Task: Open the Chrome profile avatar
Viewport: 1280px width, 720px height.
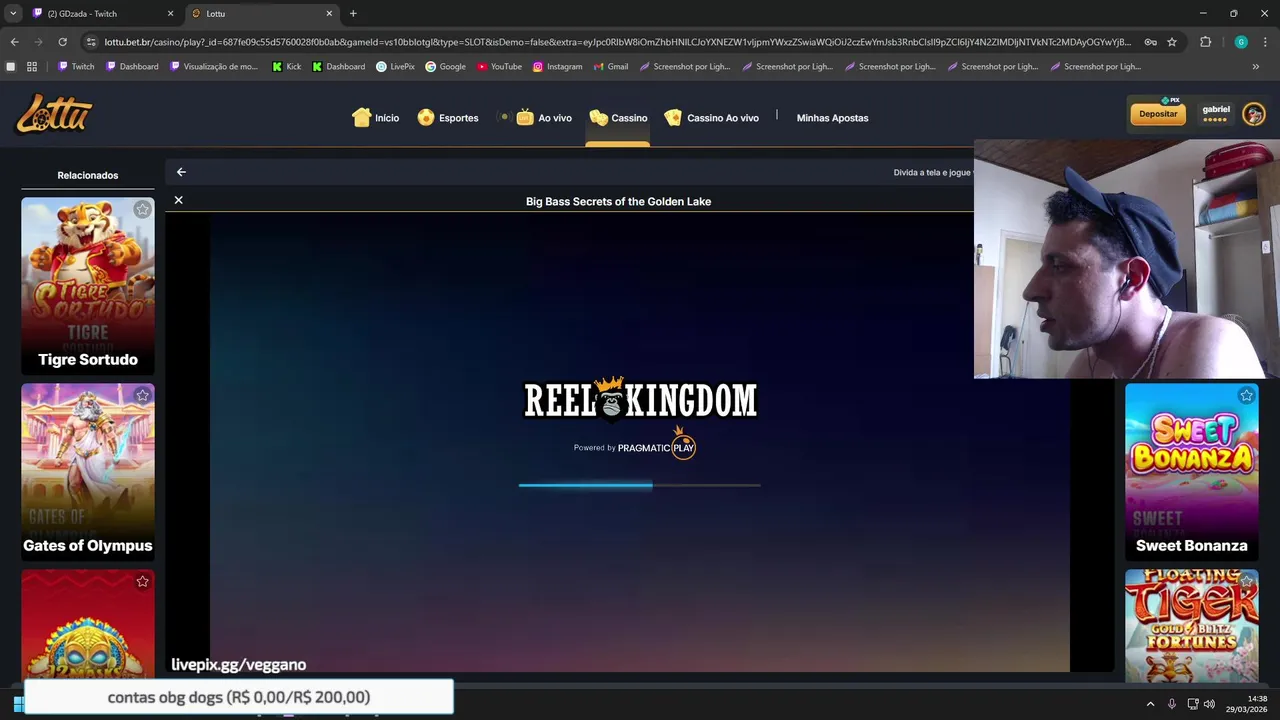Action: click(1241, 42)
